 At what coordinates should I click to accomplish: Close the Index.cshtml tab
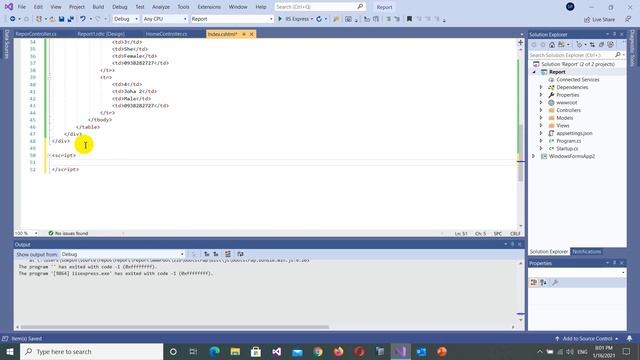[252, 34]
